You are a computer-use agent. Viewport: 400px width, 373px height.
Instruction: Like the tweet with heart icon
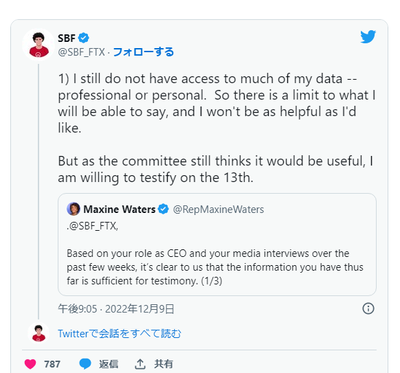(x=30, y=364)
